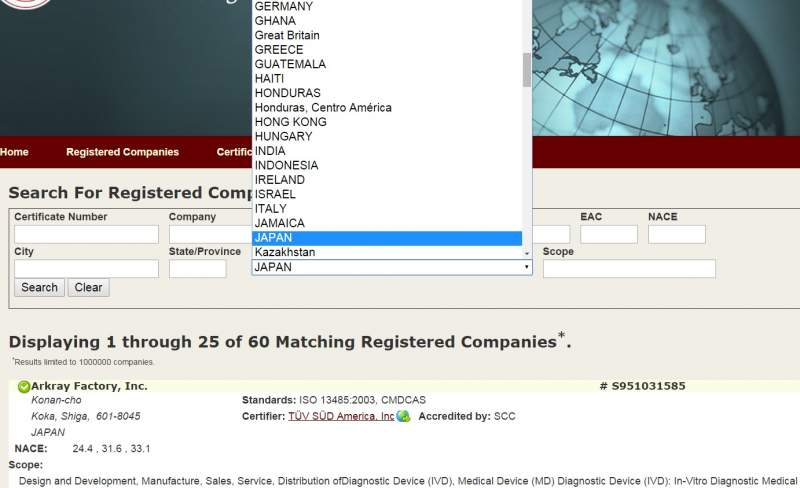800x488 pixels.
Task: Focus the Company input field
Action: point(210,234)
